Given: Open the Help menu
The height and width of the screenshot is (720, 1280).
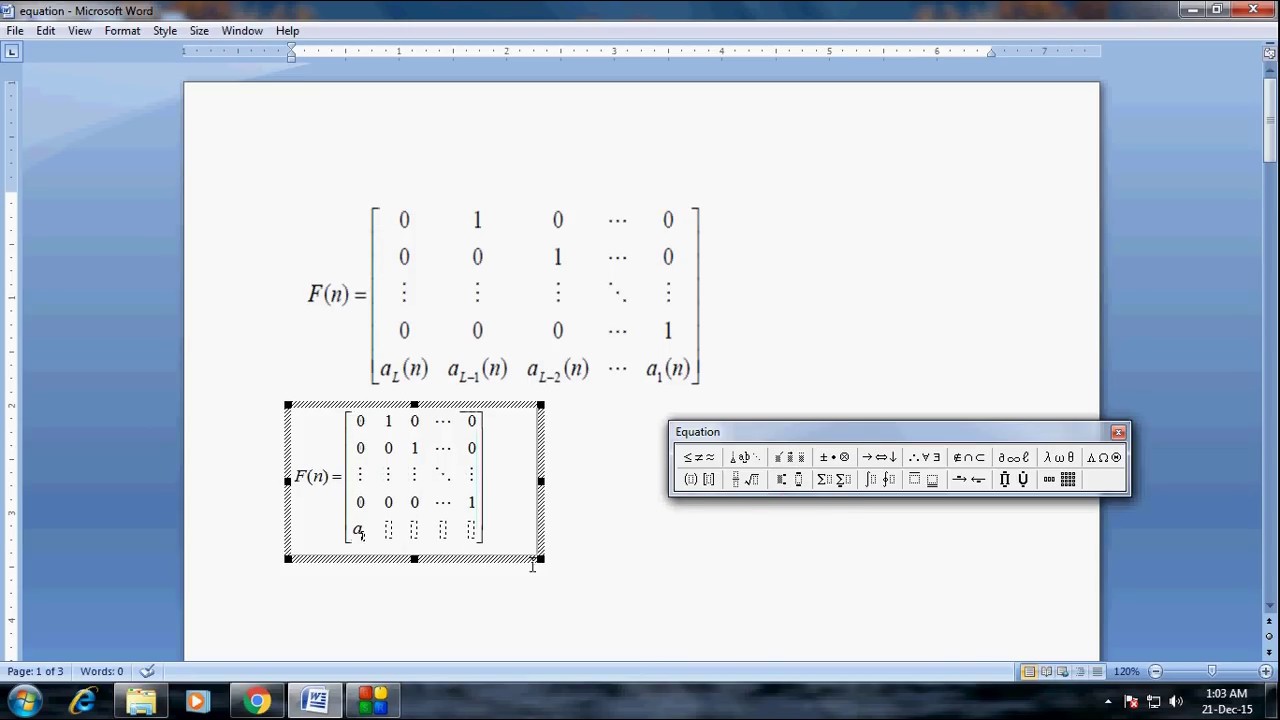Looking at the screenshot, I should click(287, 31).
